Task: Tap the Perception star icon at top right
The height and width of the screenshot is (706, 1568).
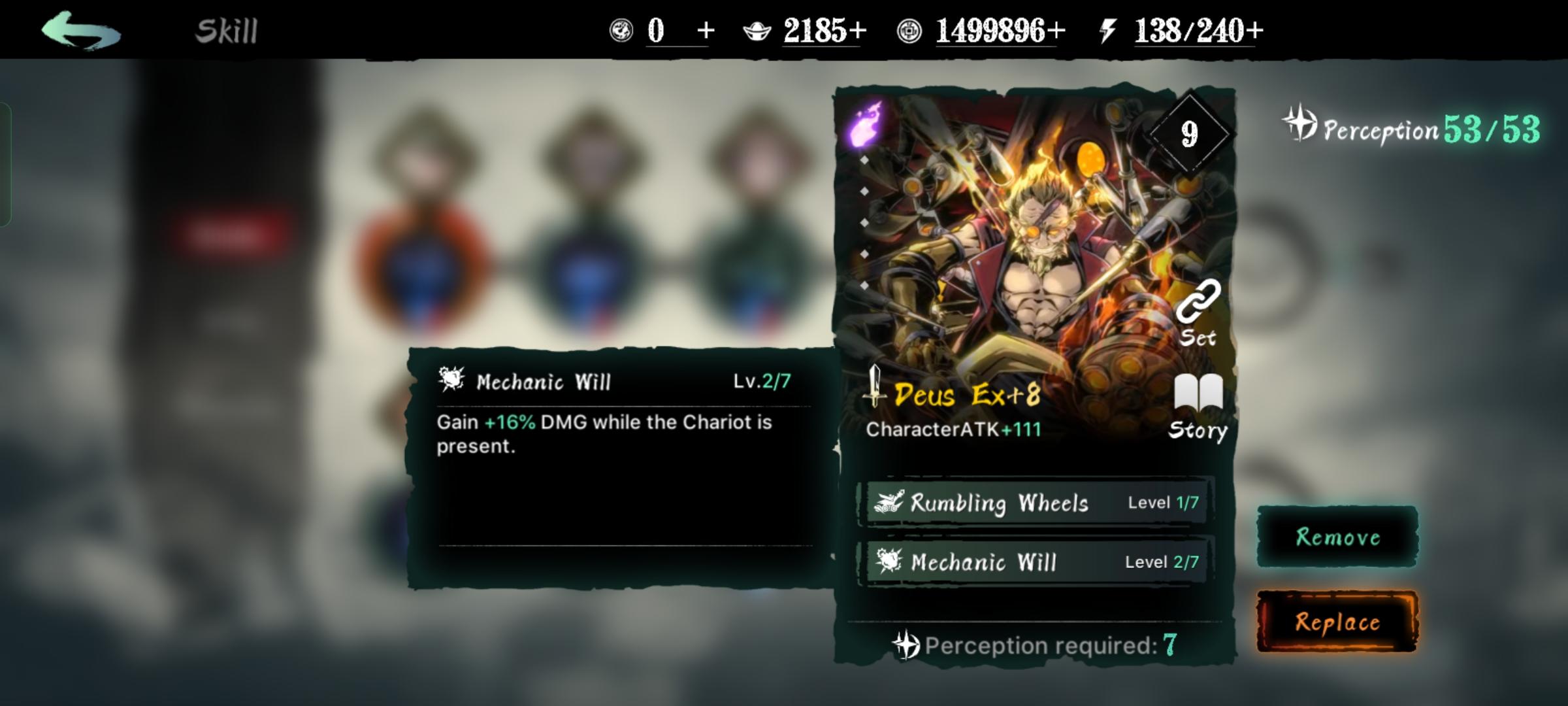Action: click(1299, 123)
